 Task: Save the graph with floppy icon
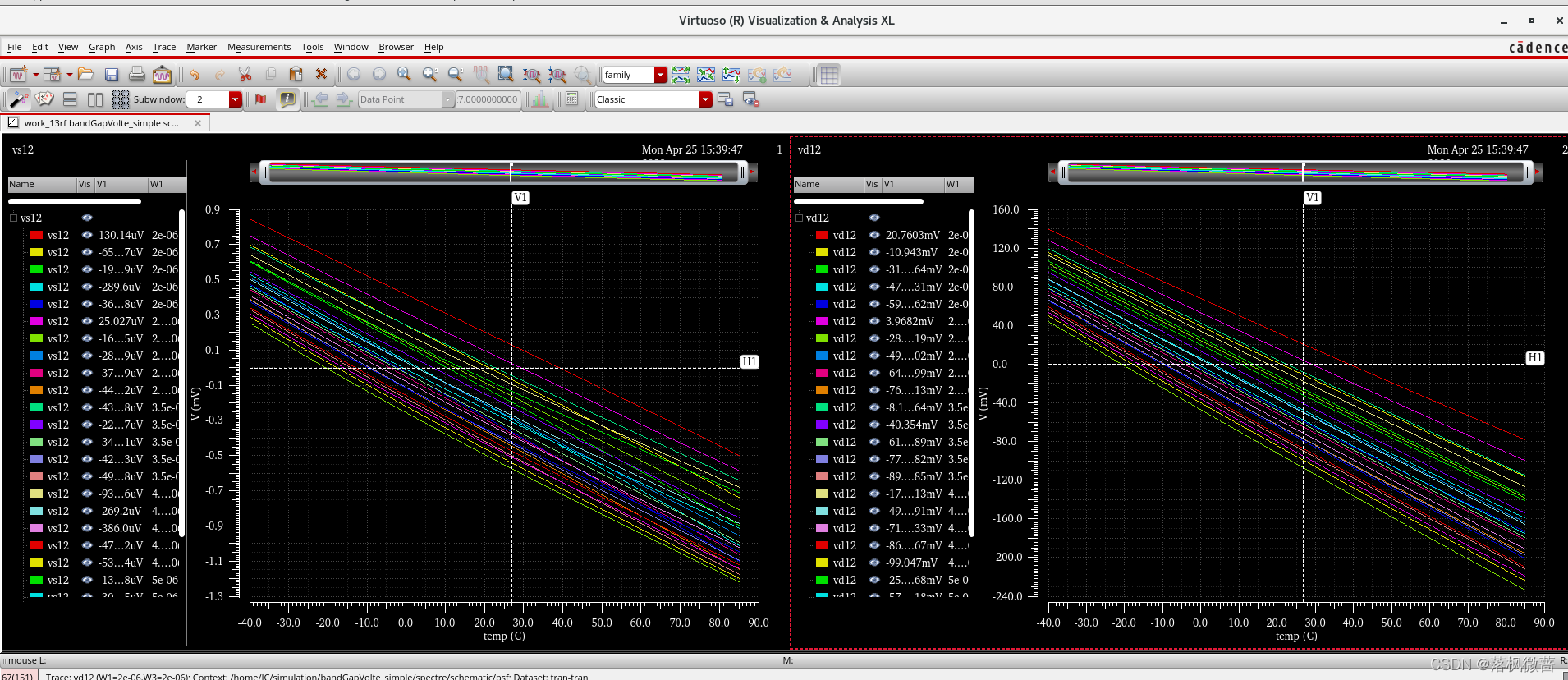(x=112, y=75)
